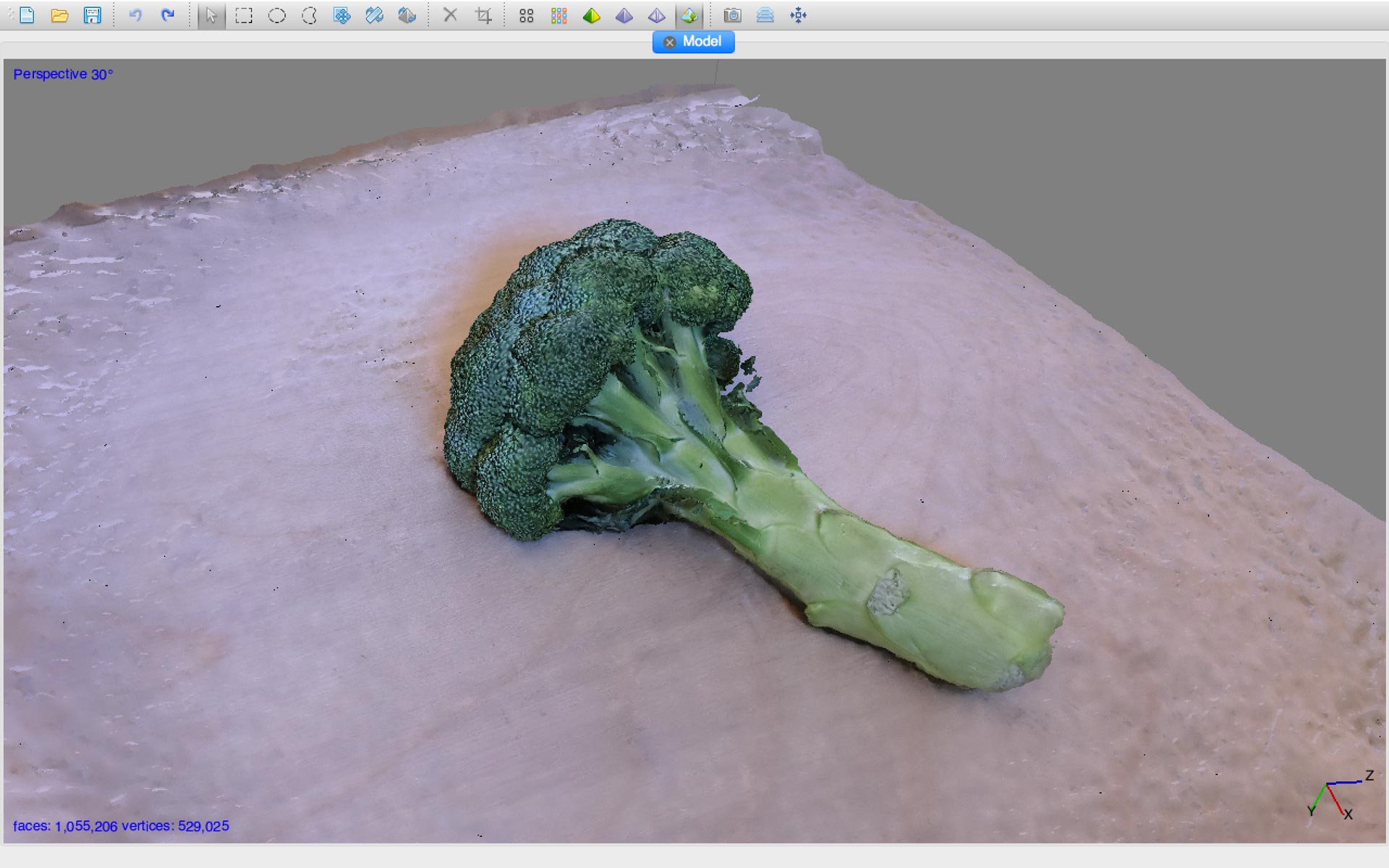Choose the Circle Selection tool

[x=276, y=15]
